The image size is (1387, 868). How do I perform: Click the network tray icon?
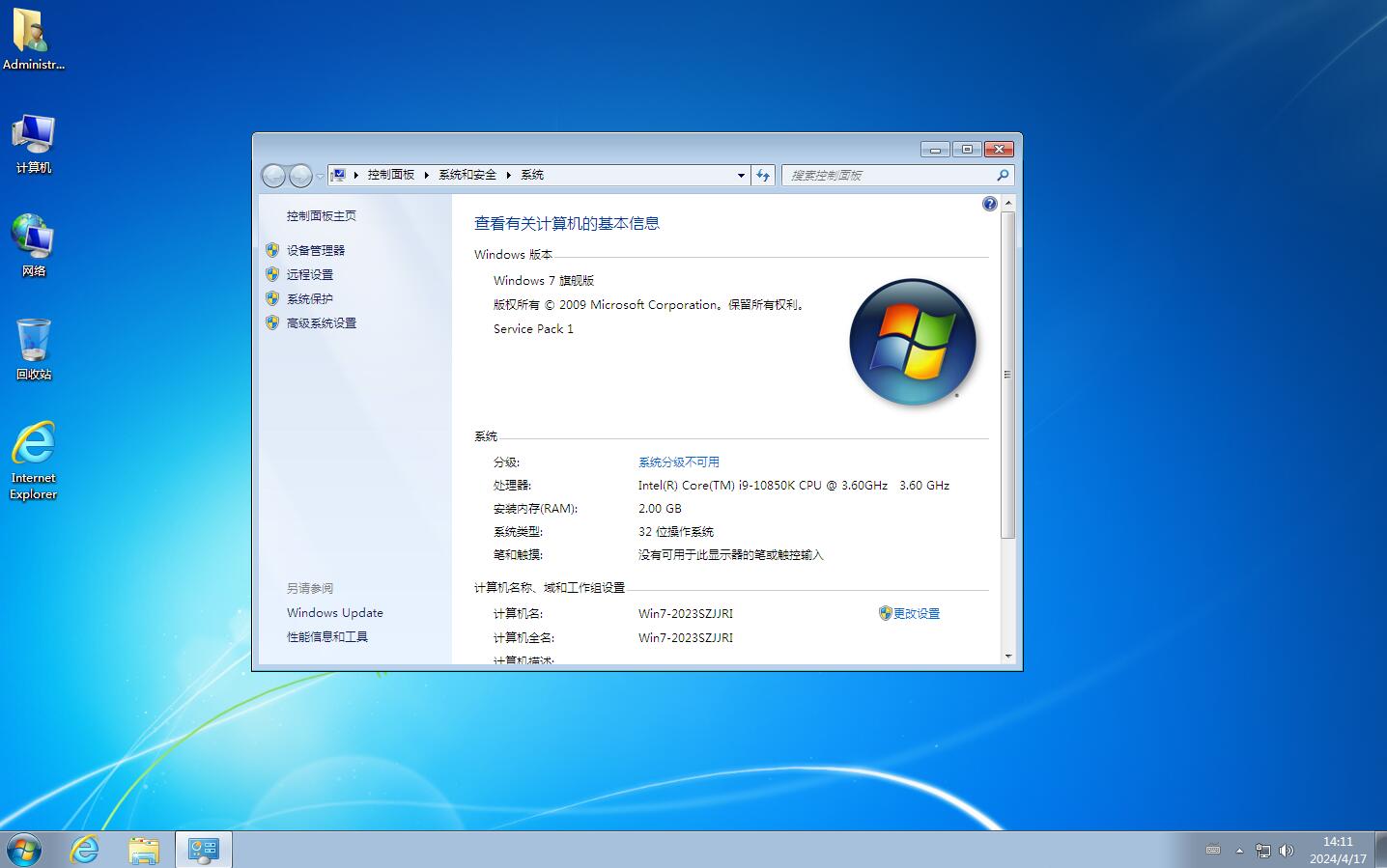[1262, 851]
